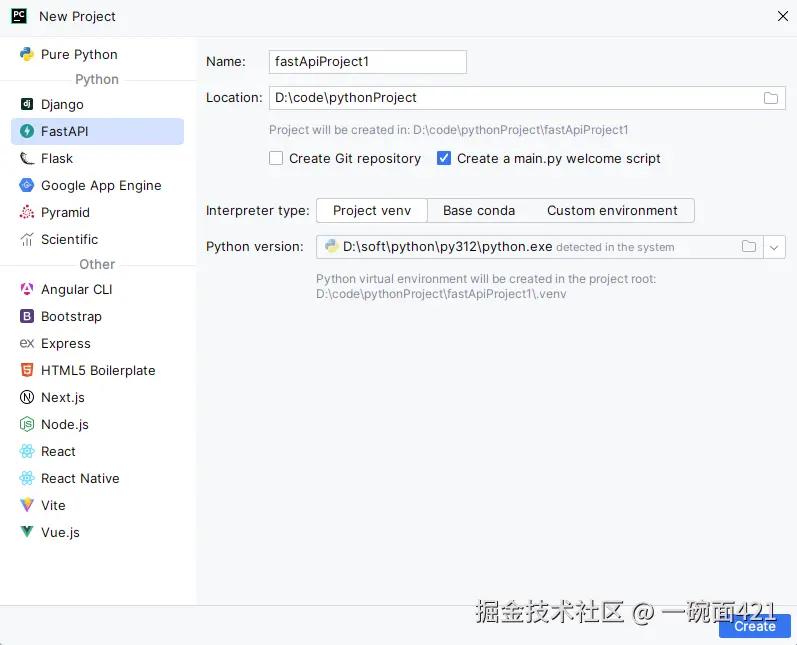Image resolution: width=797 pixels, height=645 pixels.
Task: Click the Create button
Action: [755, 626]
